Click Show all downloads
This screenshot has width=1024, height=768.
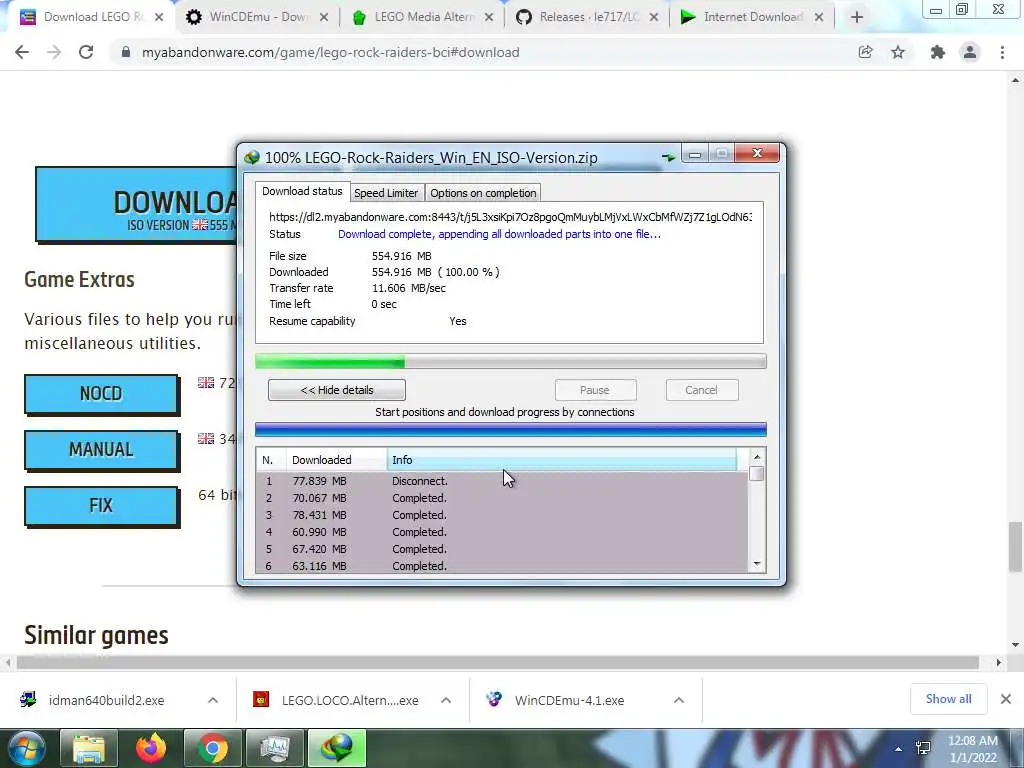948,699
